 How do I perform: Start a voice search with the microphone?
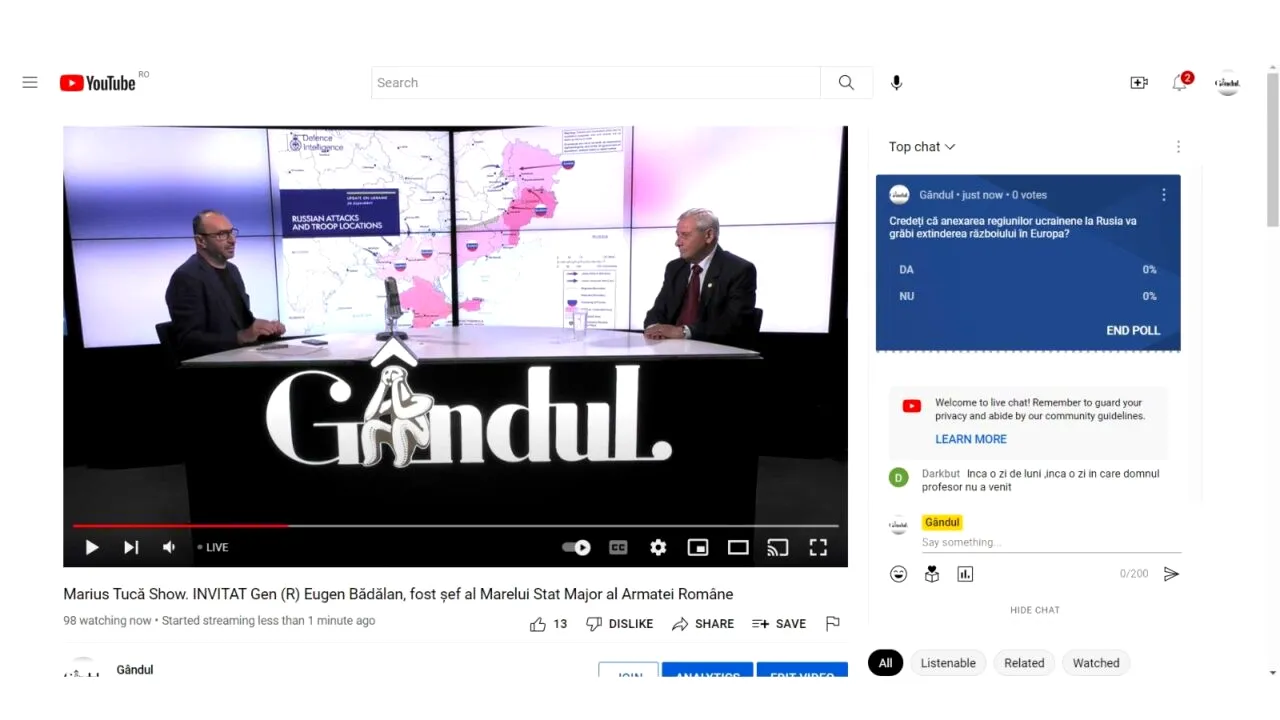pos(896,82)
